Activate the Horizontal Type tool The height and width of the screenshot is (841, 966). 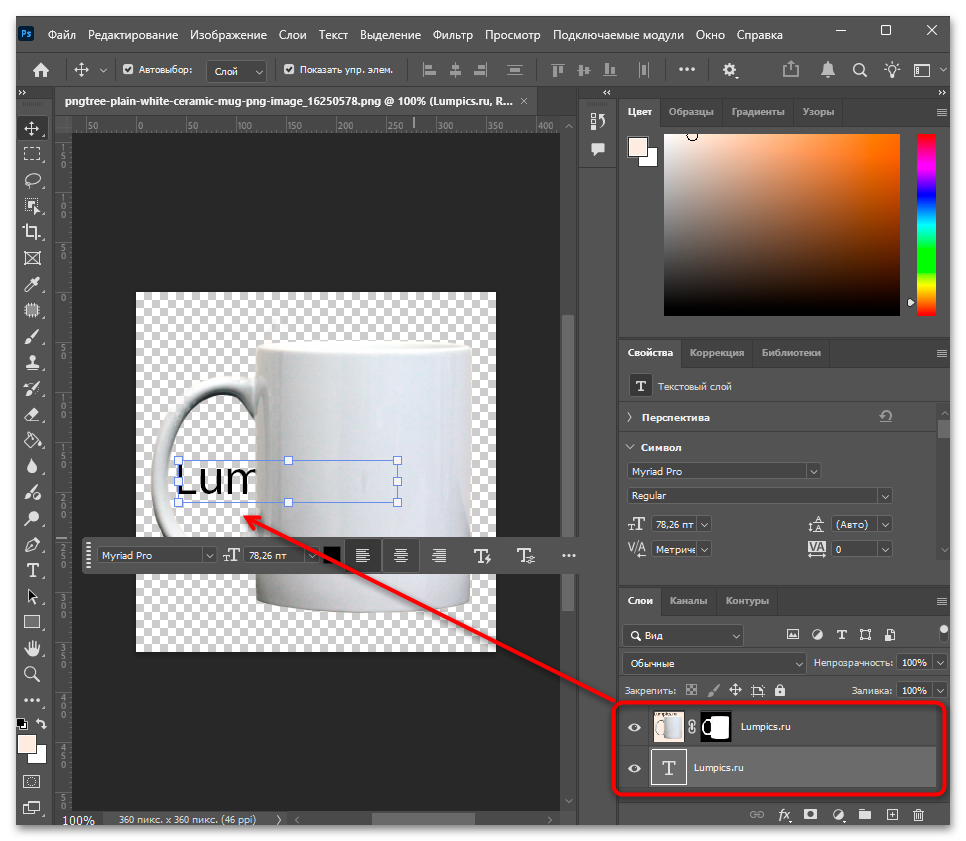(32, 571)
